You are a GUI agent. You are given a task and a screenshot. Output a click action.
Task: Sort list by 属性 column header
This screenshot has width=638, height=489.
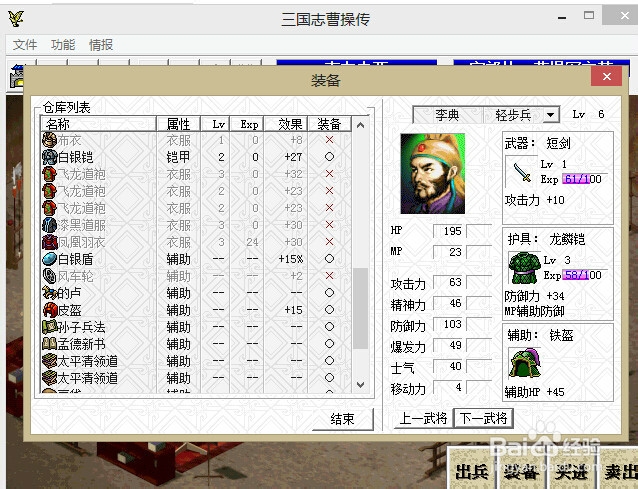click(x=179, y=124)
